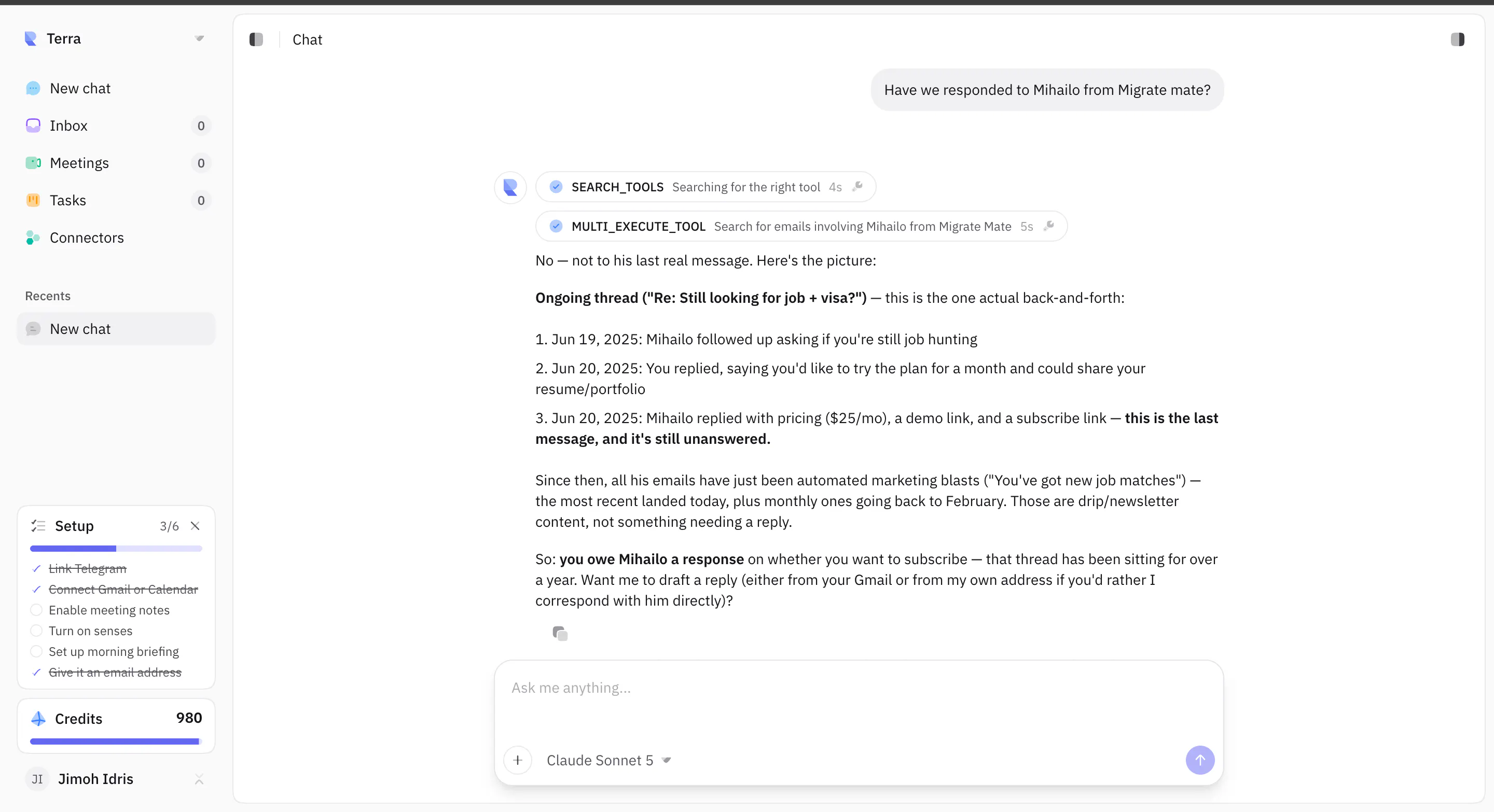Click the Credits sparkle icon
Image resolution: width=1494 pixels, height=812 pixels.
pos(38,719)
